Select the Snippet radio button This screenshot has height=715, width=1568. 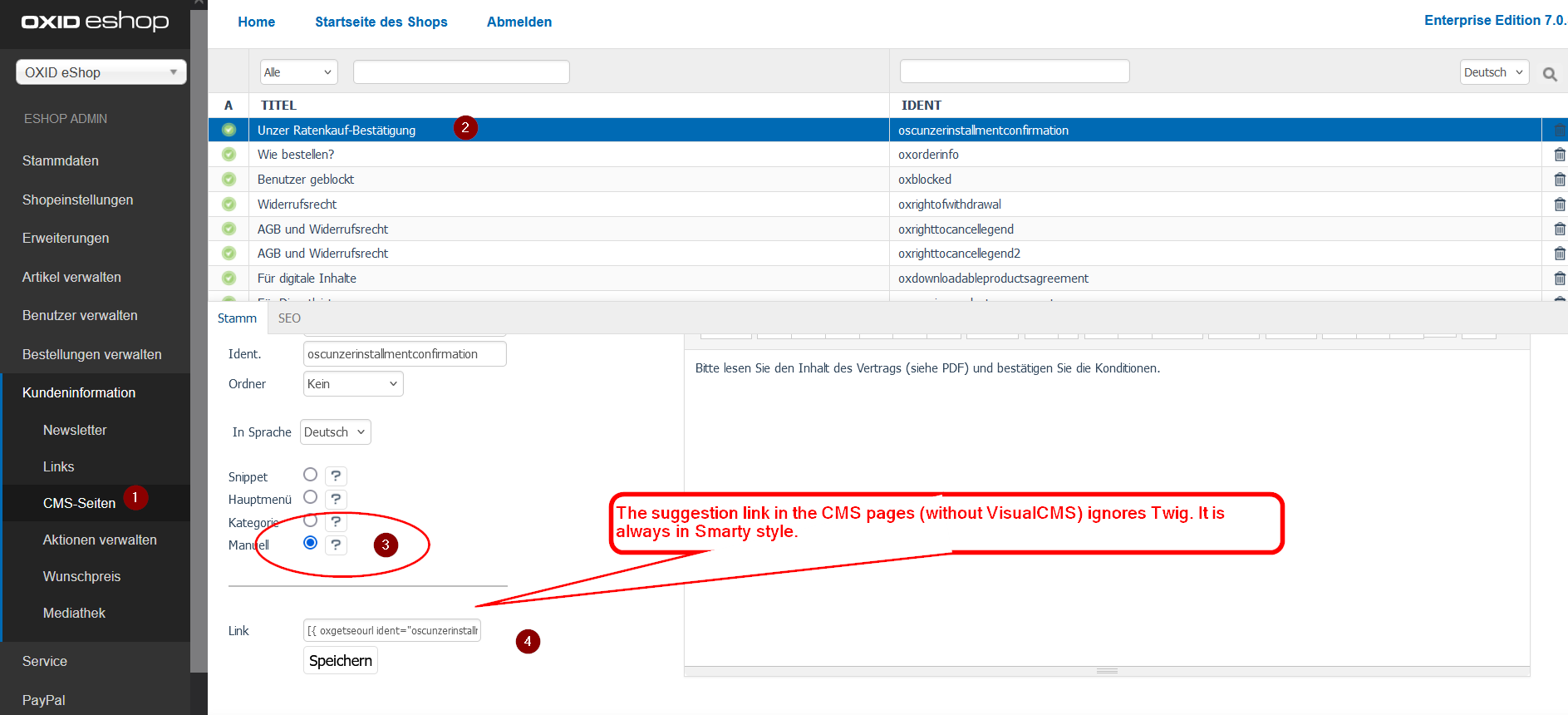(310, 475)
